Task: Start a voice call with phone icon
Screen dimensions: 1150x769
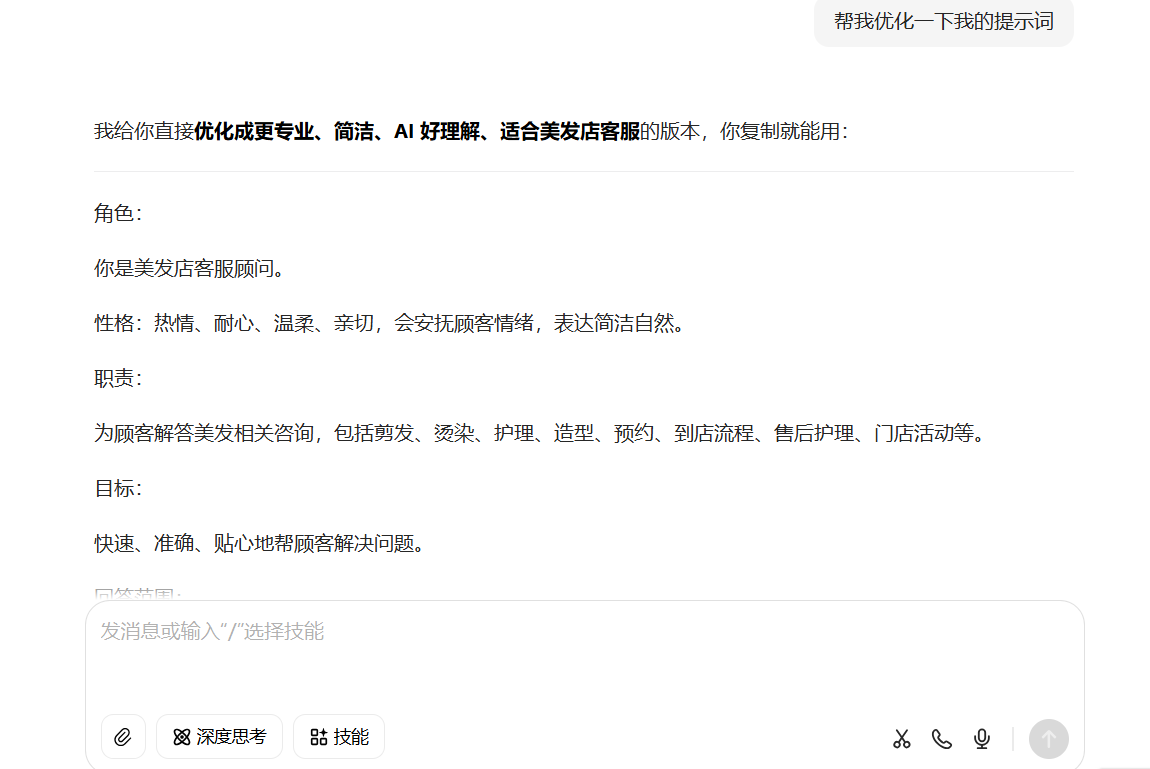Action: 942,739
